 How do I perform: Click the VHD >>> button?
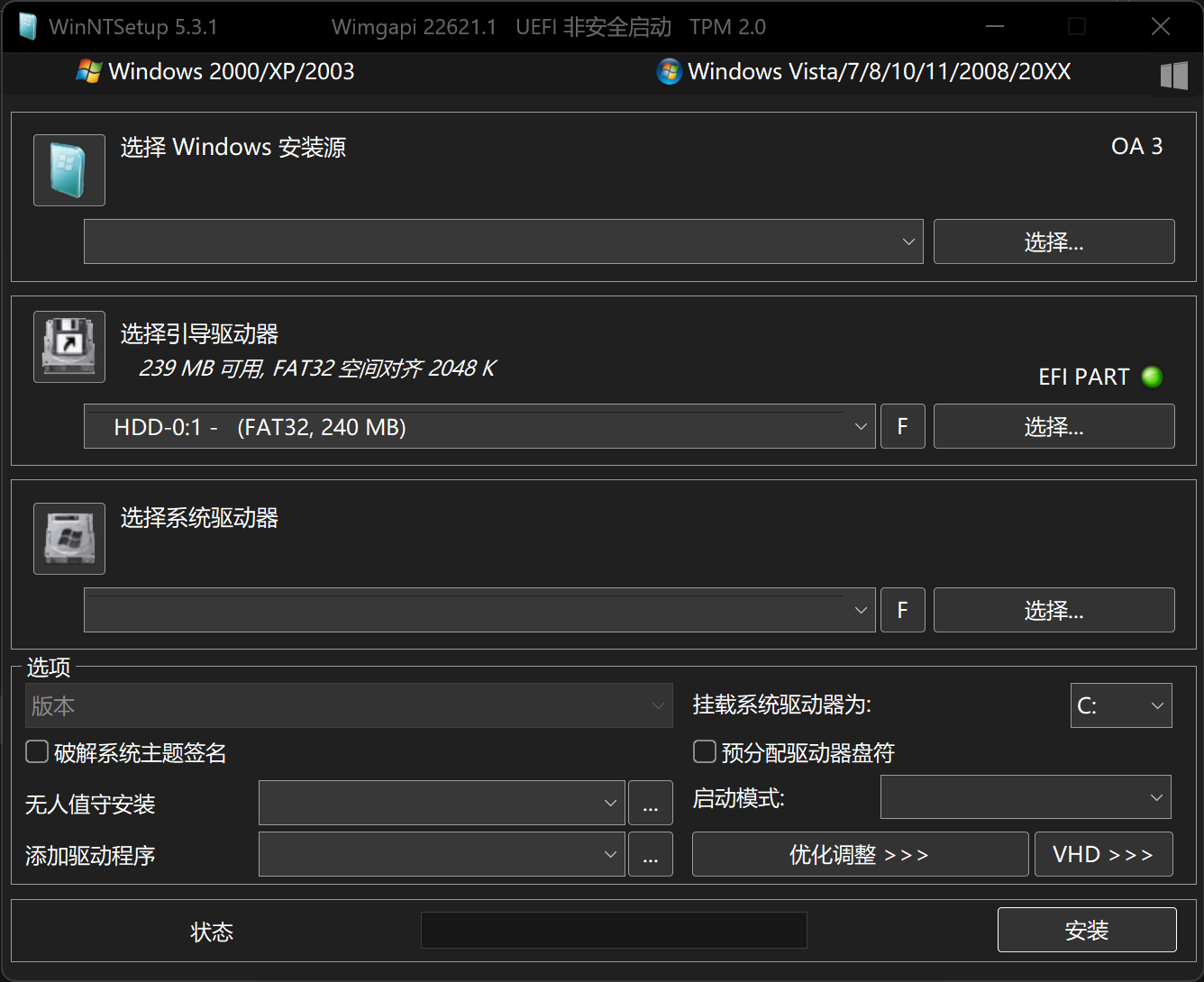[x=1104, y=854]
